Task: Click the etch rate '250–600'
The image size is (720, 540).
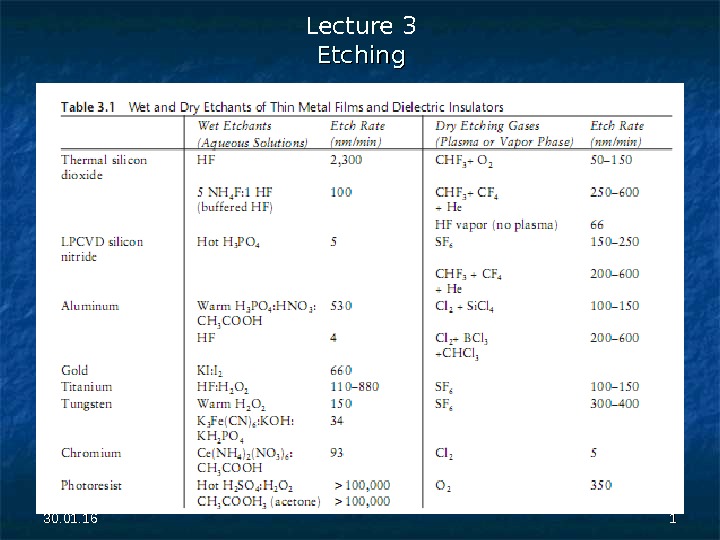Action: [x=614, y=192]
